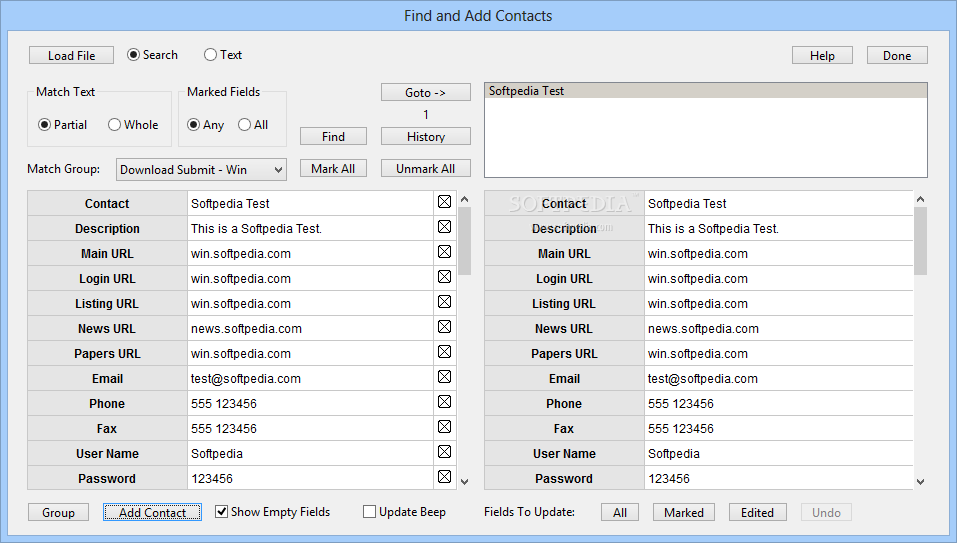Click the Find button
Screen dimensions: 957x543
coord(333,137)
